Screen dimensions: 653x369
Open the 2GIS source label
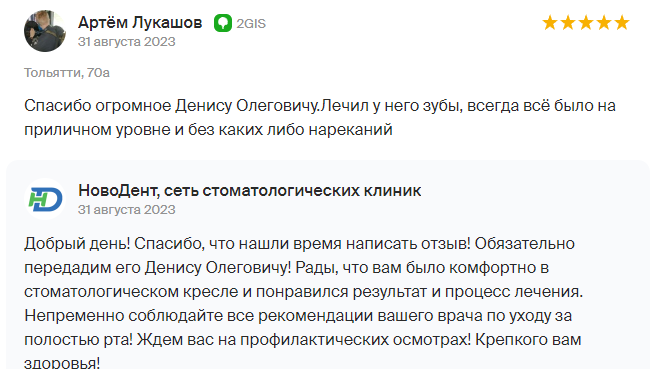(x=251, y=24)
